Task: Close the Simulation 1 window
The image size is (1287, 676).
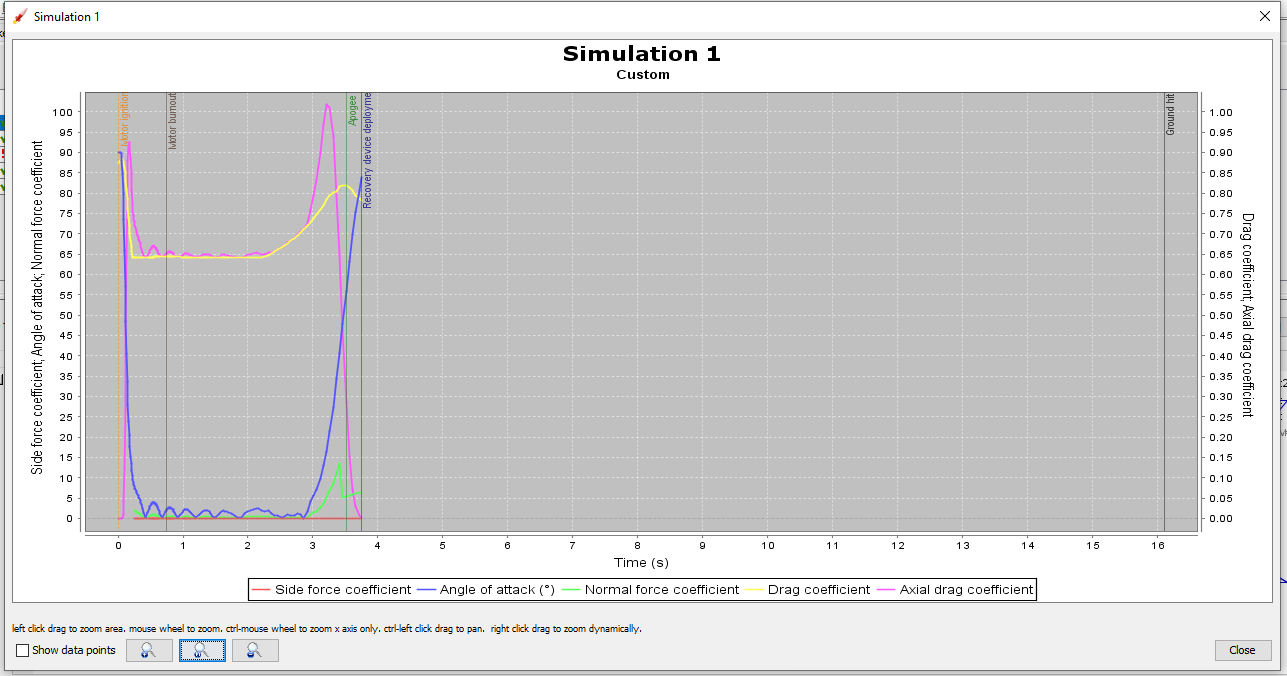Action: 1264,15
